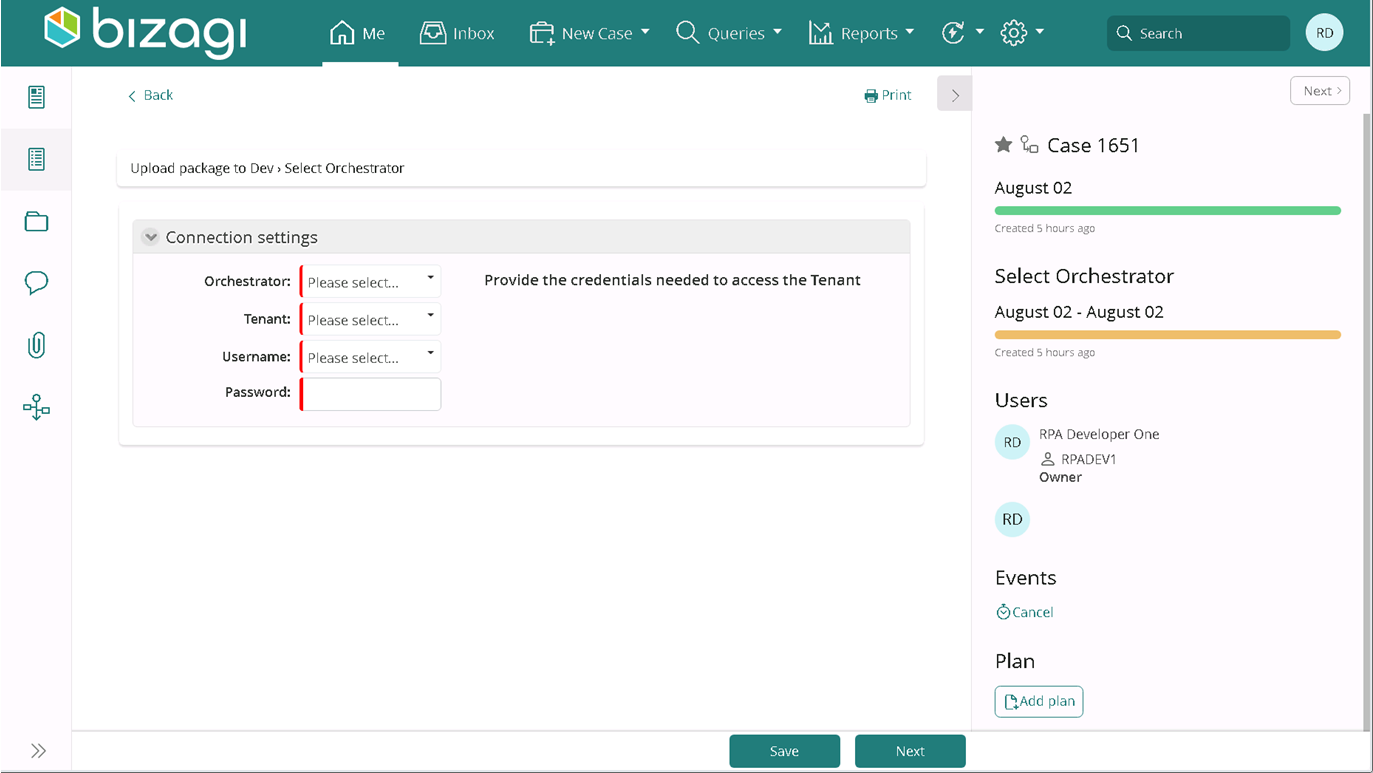Open comments speech bubble in sidebar
Viewport: 1373px width, 773px height.
[x=37, y=283]
